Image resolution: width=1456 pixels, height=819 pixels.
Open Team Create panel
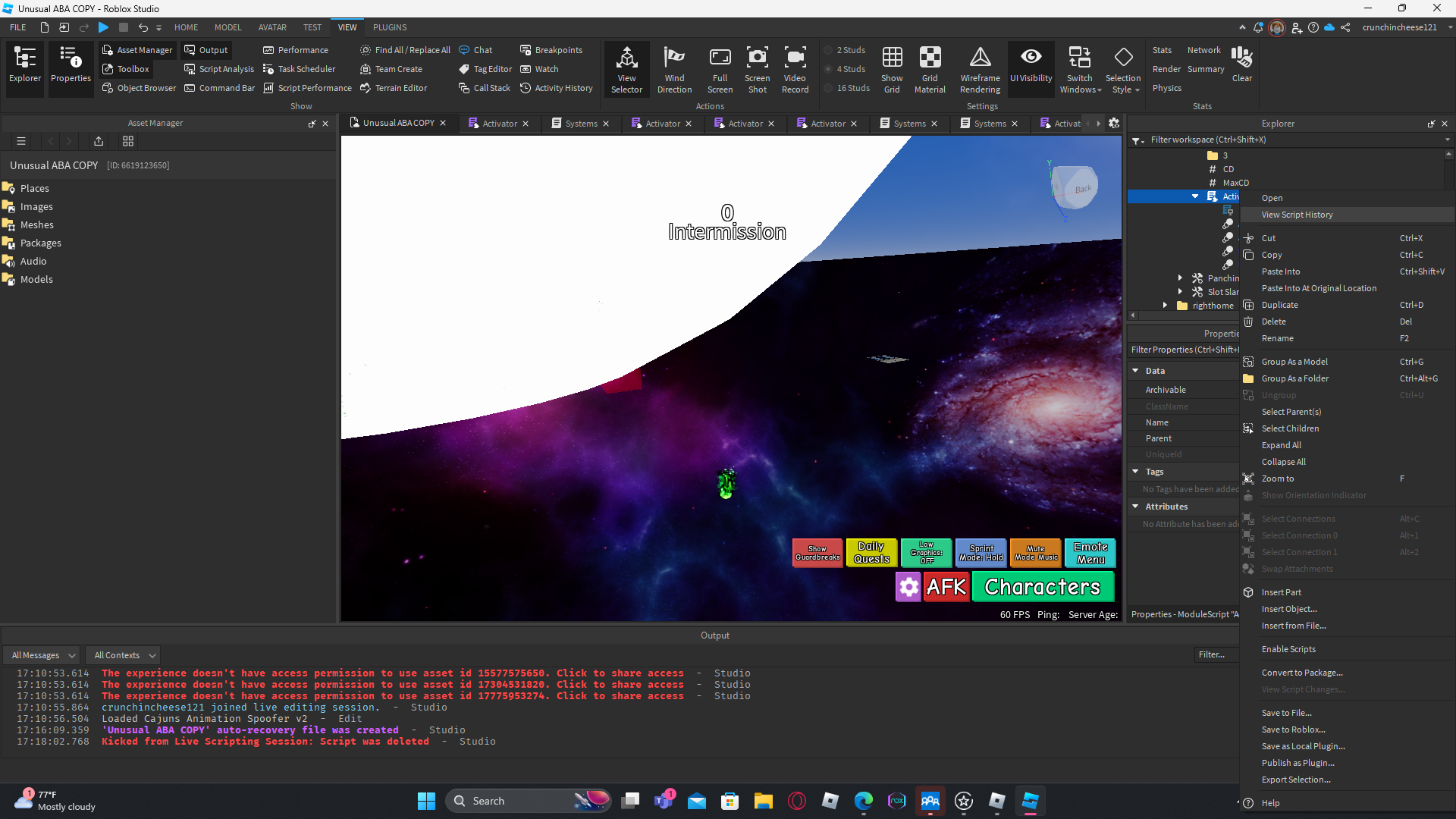pos(391,69)
